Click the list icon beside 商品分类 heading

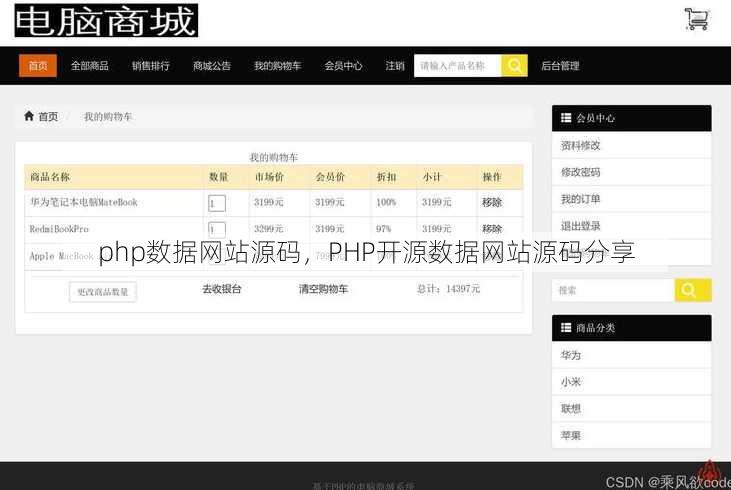coord(566,328)
